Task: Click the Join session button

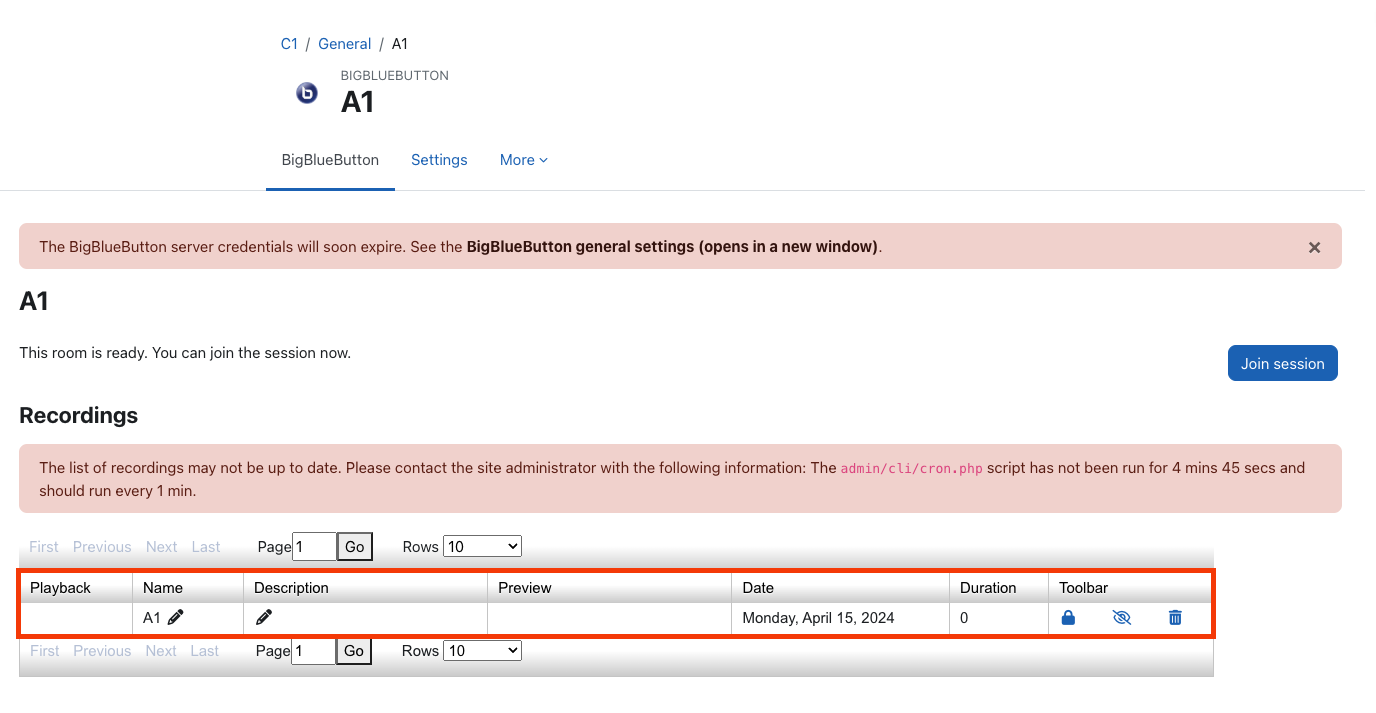Action: 1282,363
